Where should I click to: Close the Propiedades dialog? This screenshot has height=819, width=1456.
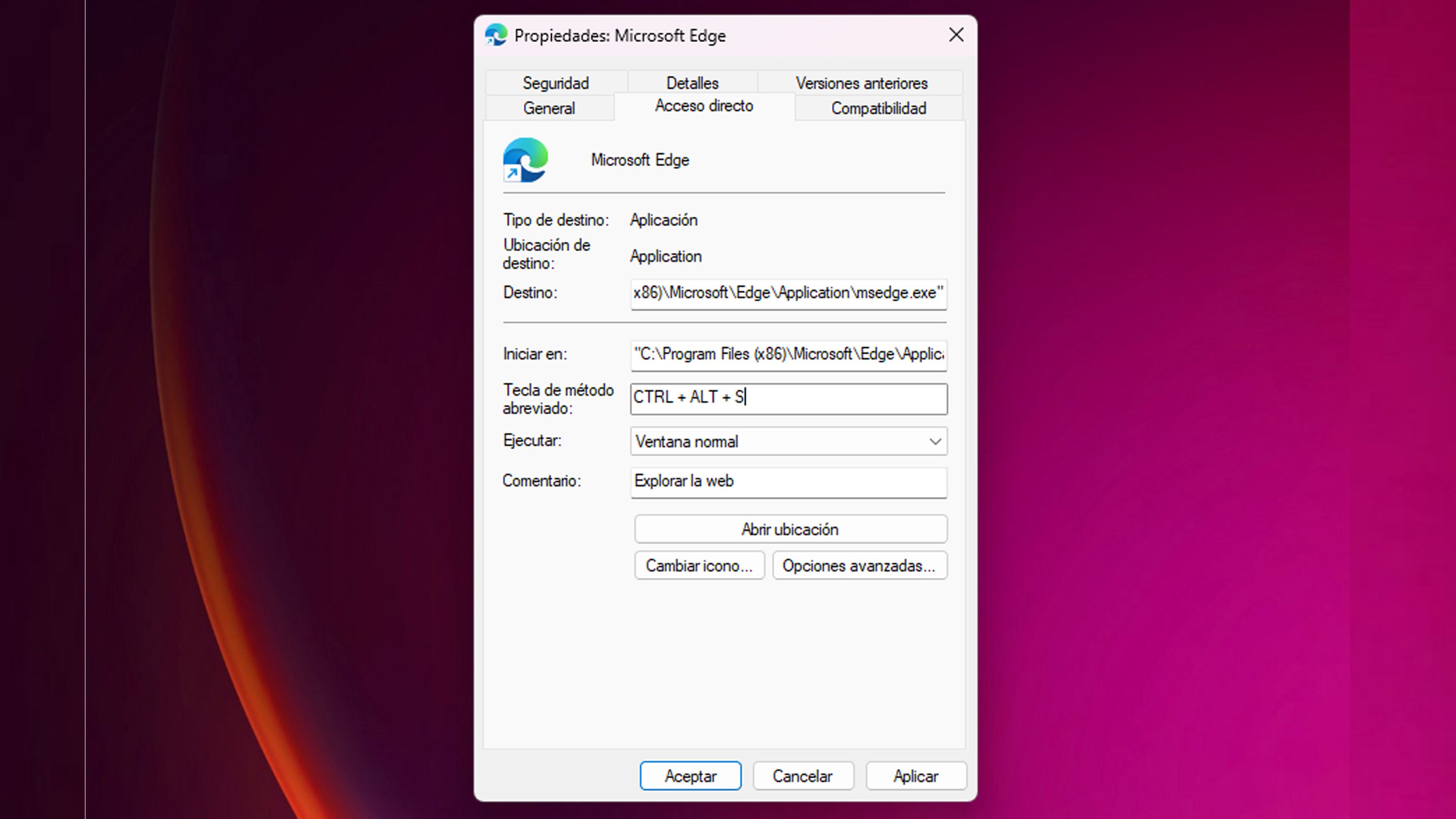point(956,35)
